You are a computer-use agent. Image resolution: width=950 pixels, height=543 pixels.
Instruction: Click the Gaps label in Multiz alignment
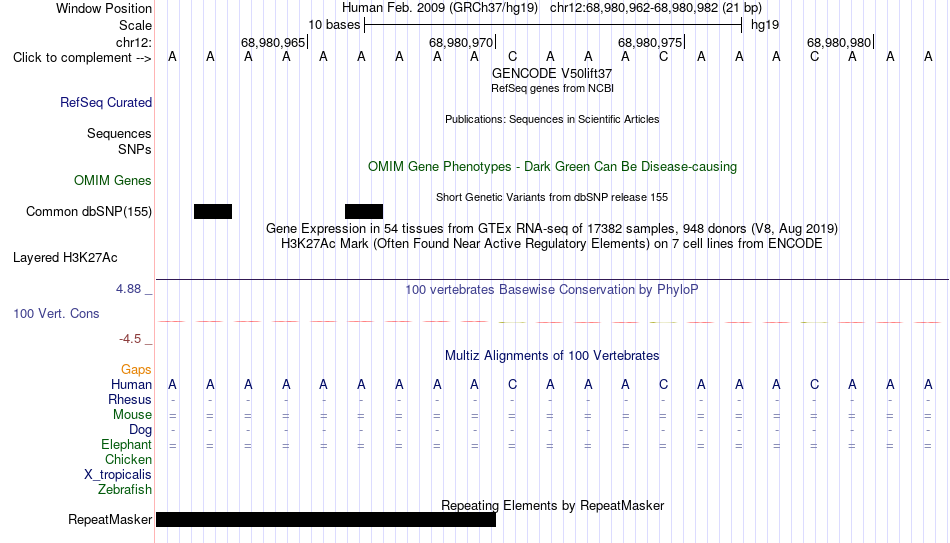(136, 370)
